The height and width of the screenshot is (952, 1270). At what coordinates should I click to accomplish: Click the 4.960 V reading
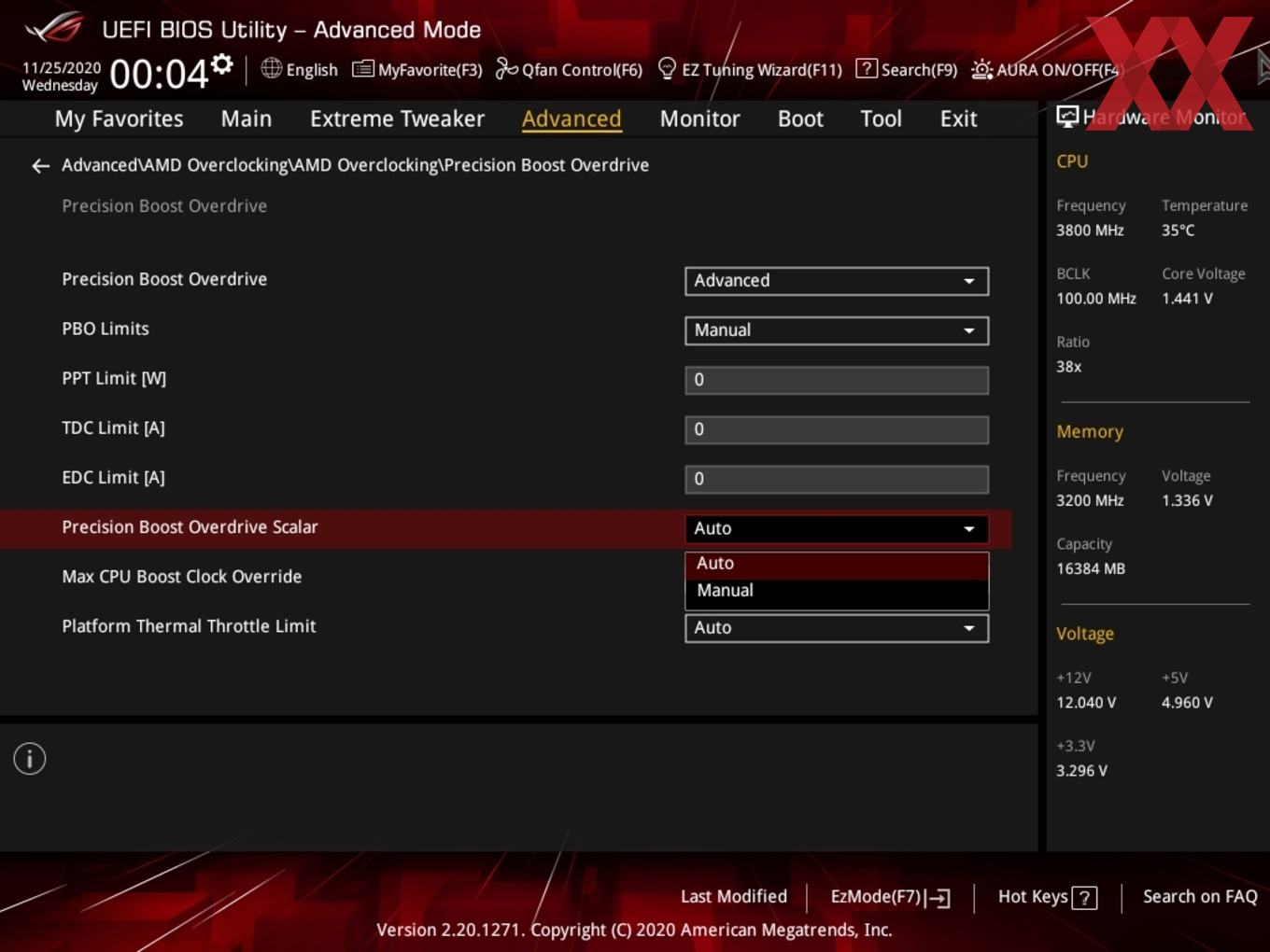click(x=1187, y=703)
